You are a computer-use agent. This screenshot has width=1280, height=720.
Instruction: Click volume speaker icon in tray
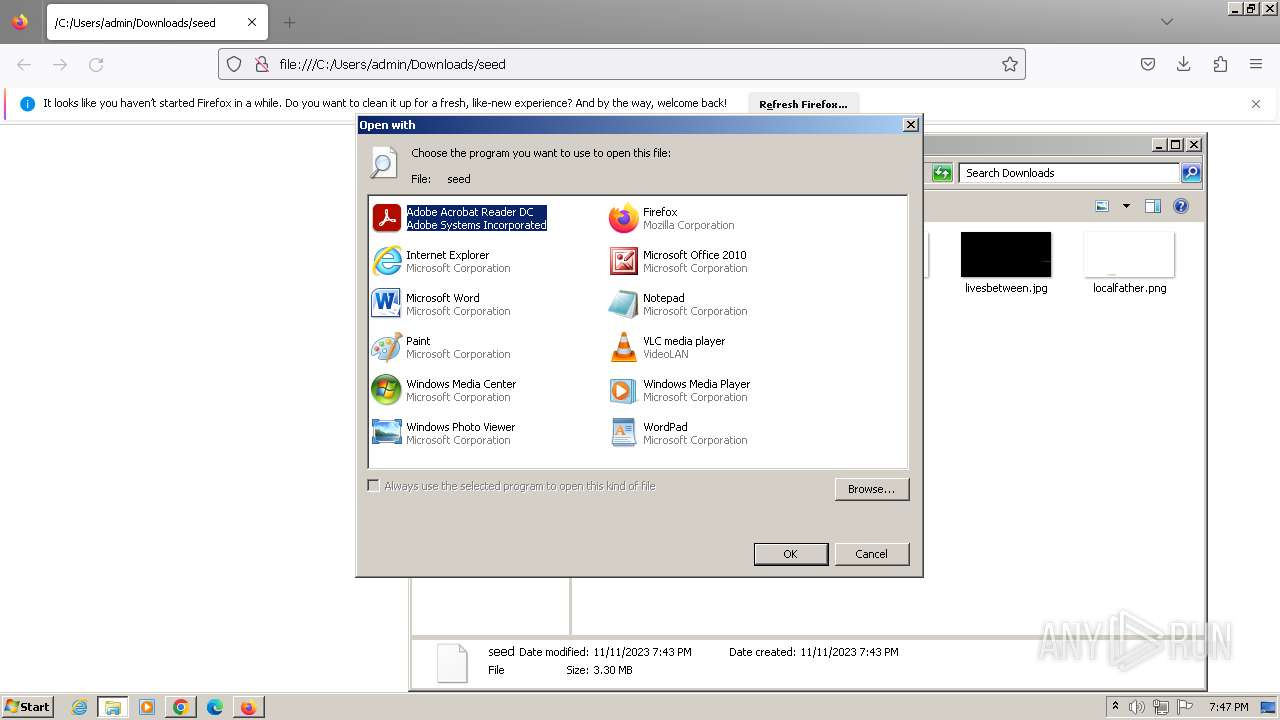click(x=1137, y=707)
